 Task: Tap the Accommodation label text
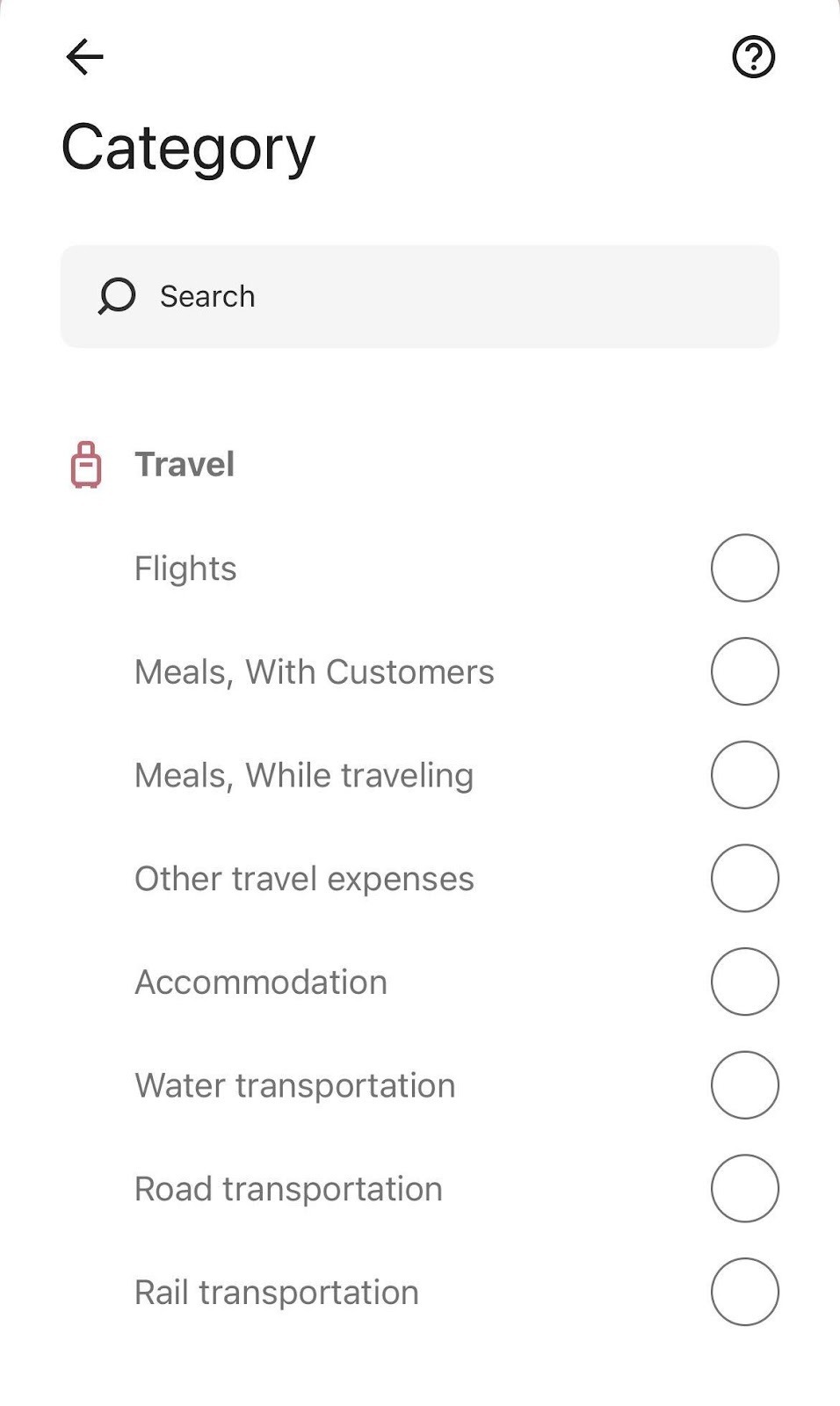coord(261,982)
